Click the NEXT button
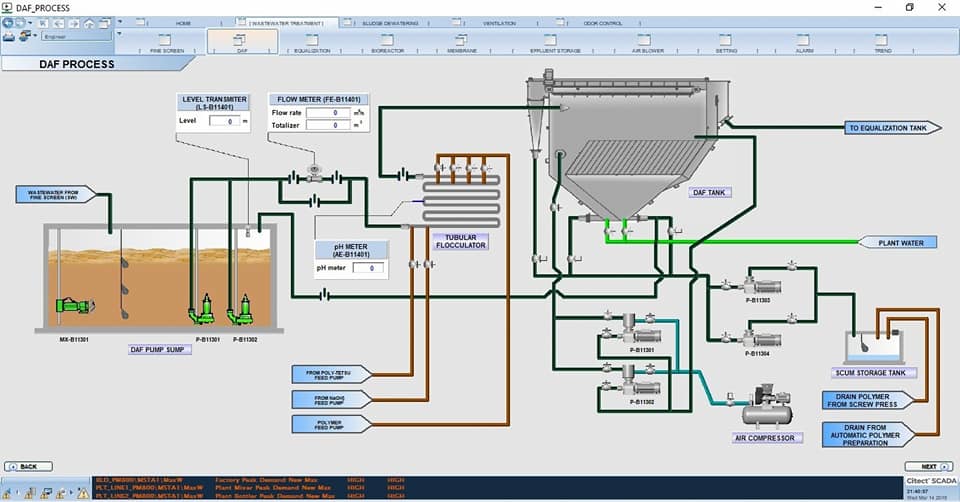 (x=929, y=466)
